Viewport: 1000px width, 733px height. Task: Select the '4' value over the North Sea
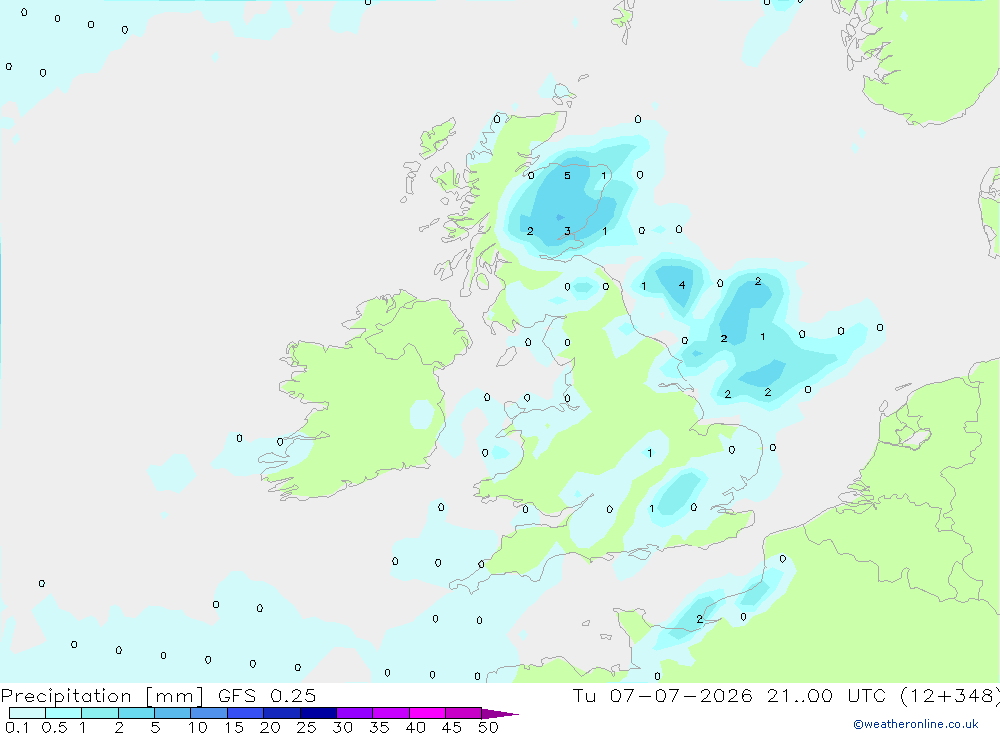(x=682, y=285)
